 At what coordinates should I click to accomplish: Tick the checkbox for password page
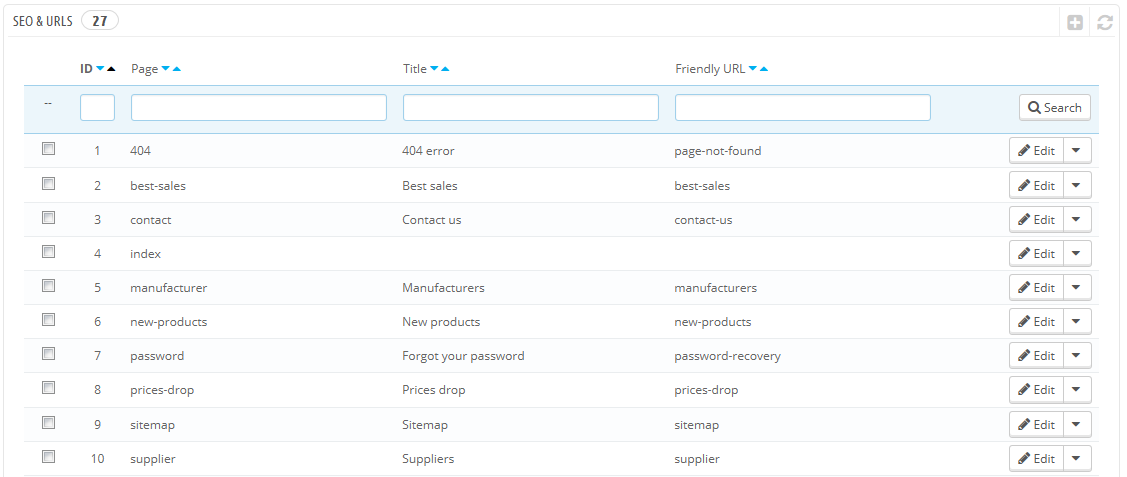point(48,353)
